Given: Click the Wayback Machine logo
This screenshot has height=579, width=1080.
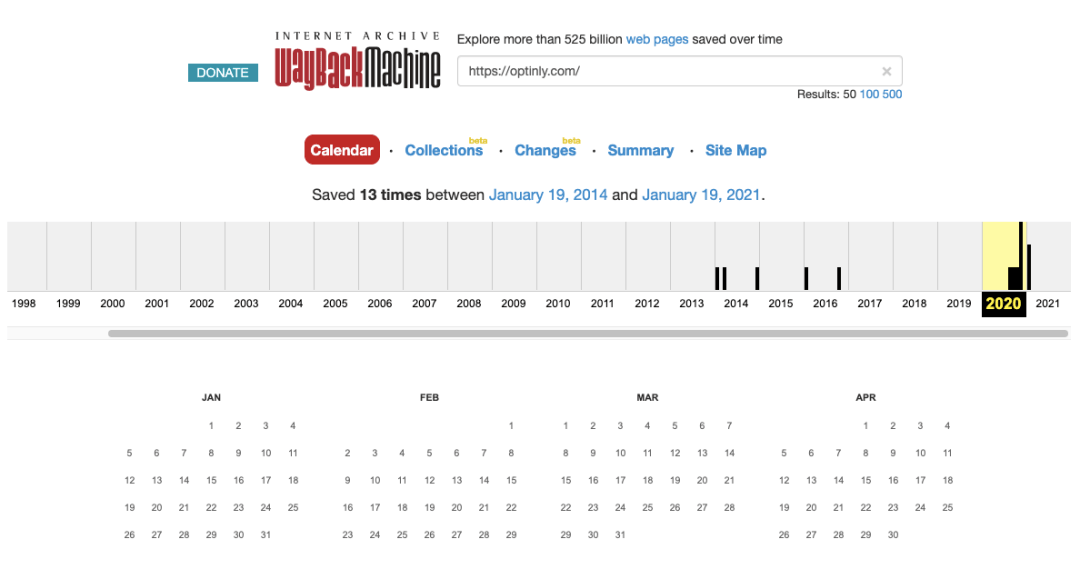Looking at the screenshot, I should [357, 61].
